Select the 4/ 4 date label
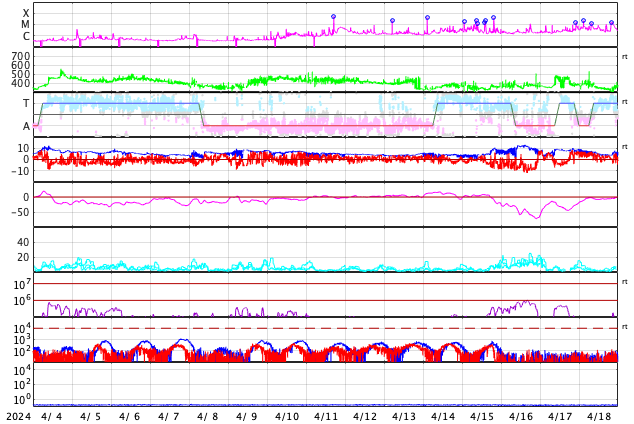634x424 pixels. point(52,416)
